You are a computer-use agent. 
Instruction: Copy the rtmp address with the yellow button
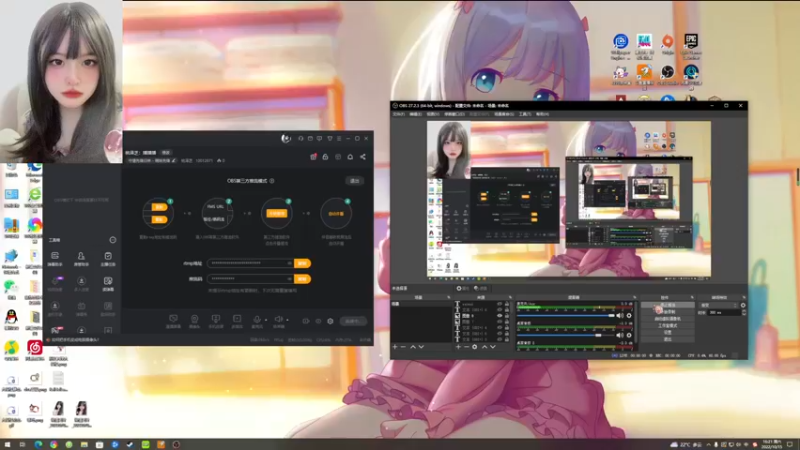[x=302, y=263]
